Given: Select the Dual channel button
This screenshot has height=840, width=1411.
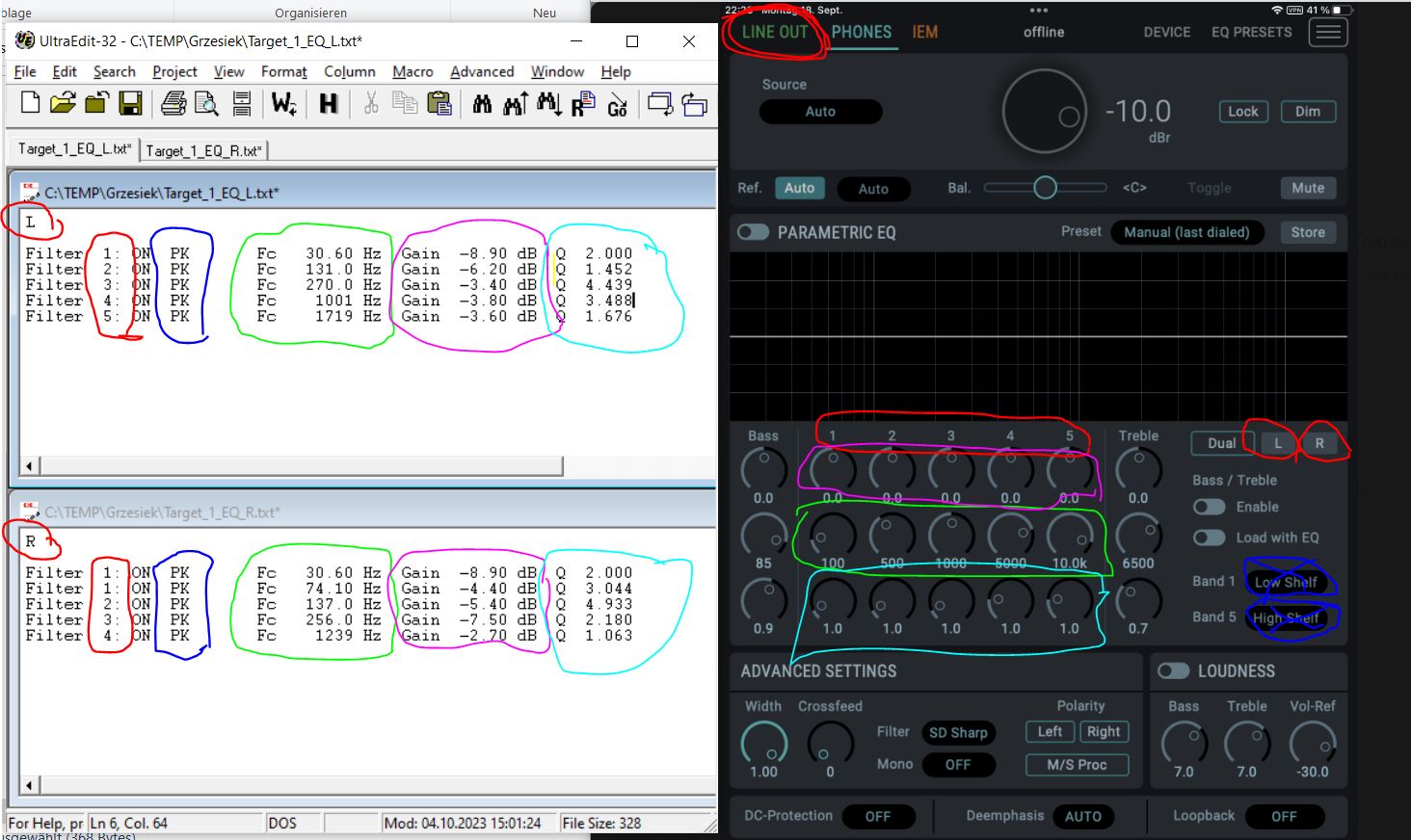Looking at the screenshot, I should [x=1221, y=443].
